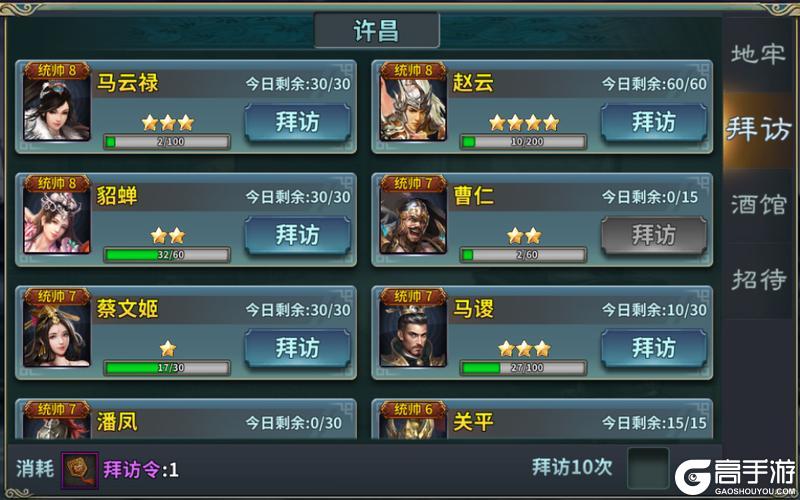
Task: Select Ma Su's portrait icon
Action: (x=413, y=334)
